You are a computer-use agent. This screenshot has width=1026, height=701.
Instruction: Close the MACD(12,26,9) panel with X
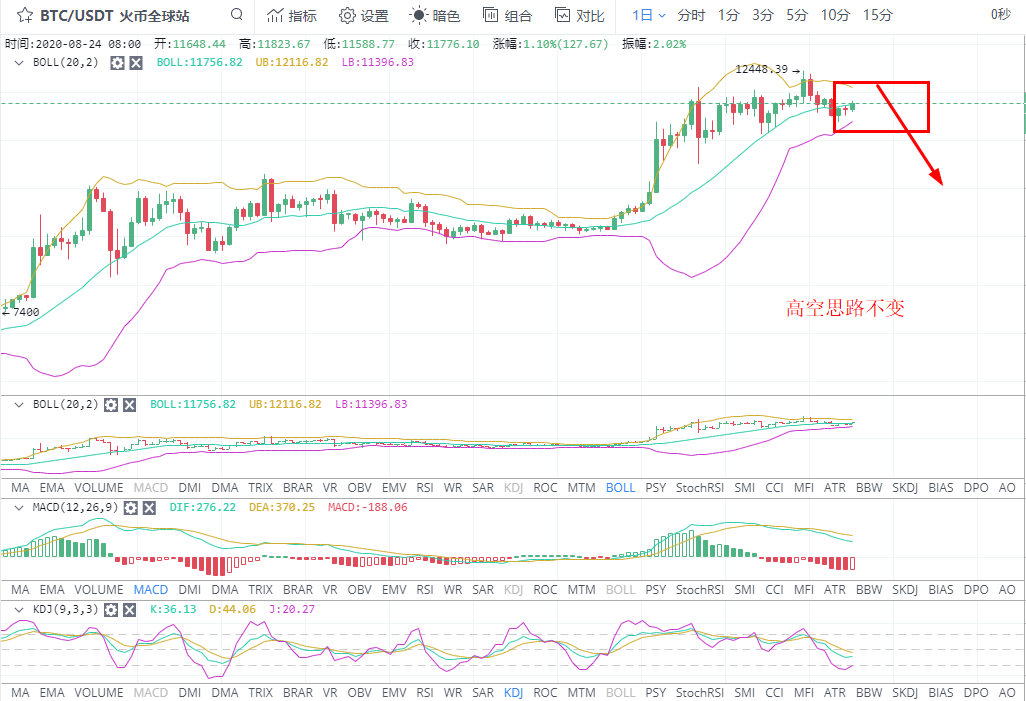pos(149,508)
